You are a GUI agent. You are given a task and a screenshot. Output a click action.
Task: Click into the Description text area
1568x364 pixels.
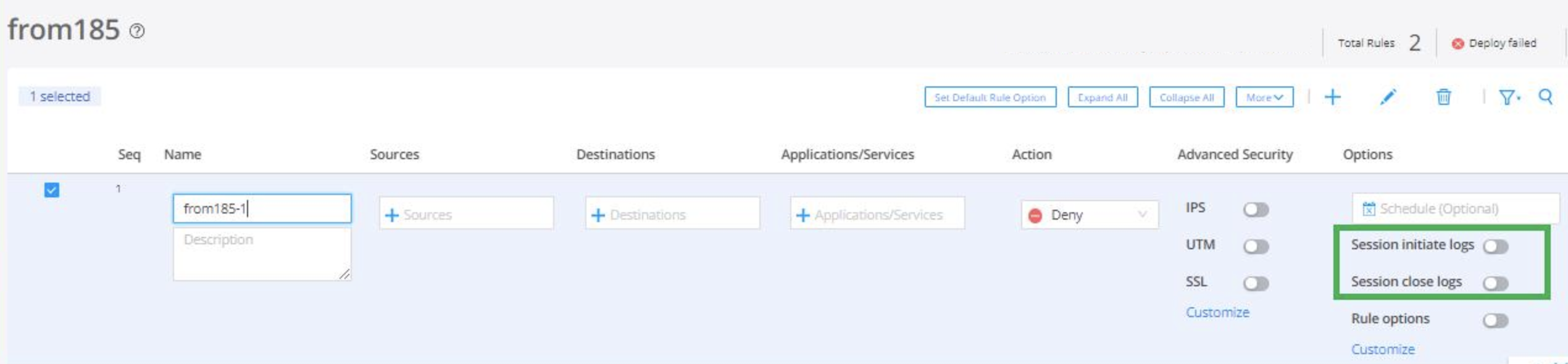[x=262, y=254]
